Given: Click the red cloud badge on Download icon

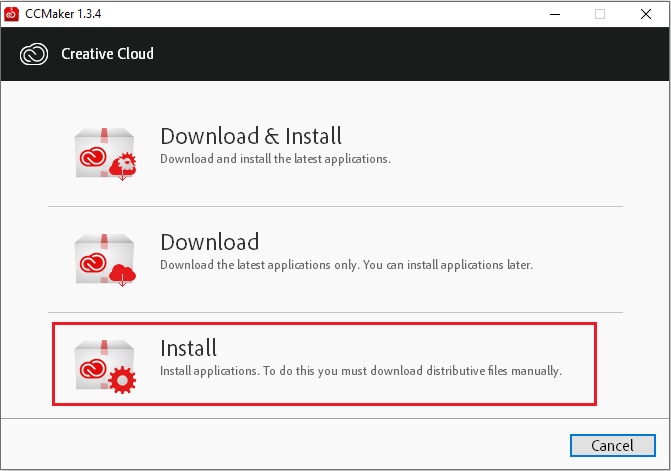Looking at the screenshot, I should [x=123, y=273].
